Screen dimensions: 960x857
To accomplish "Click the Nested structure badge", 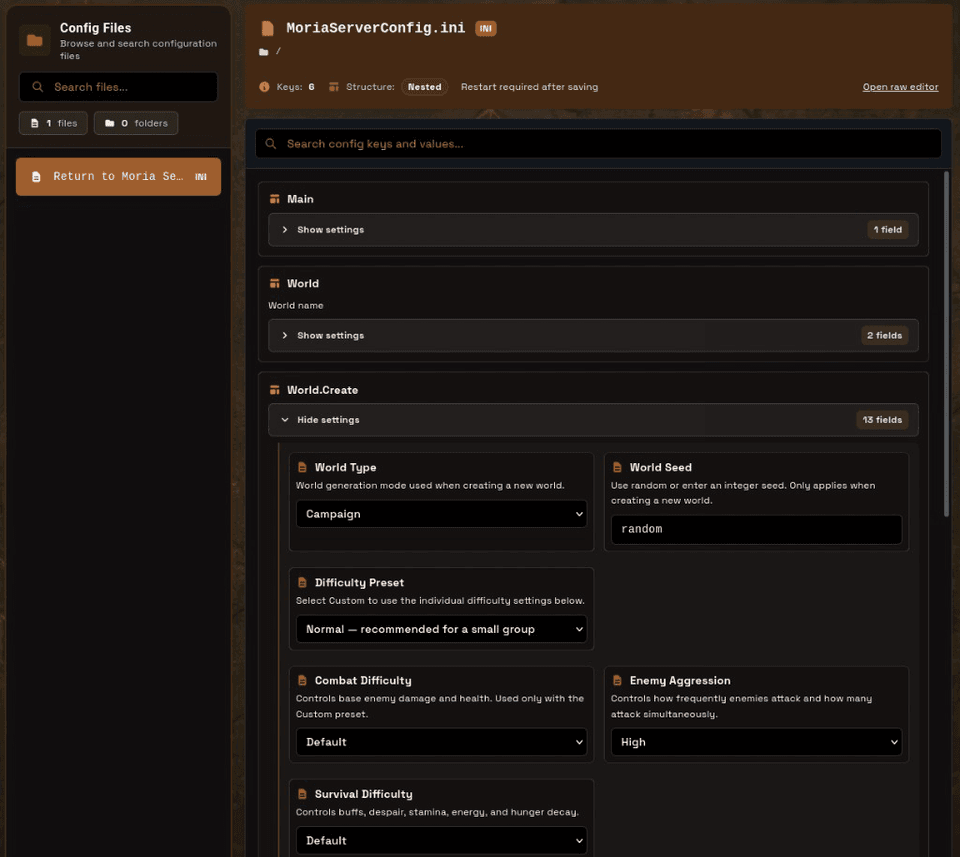I will pyautogui.click(x=424, y=87).
